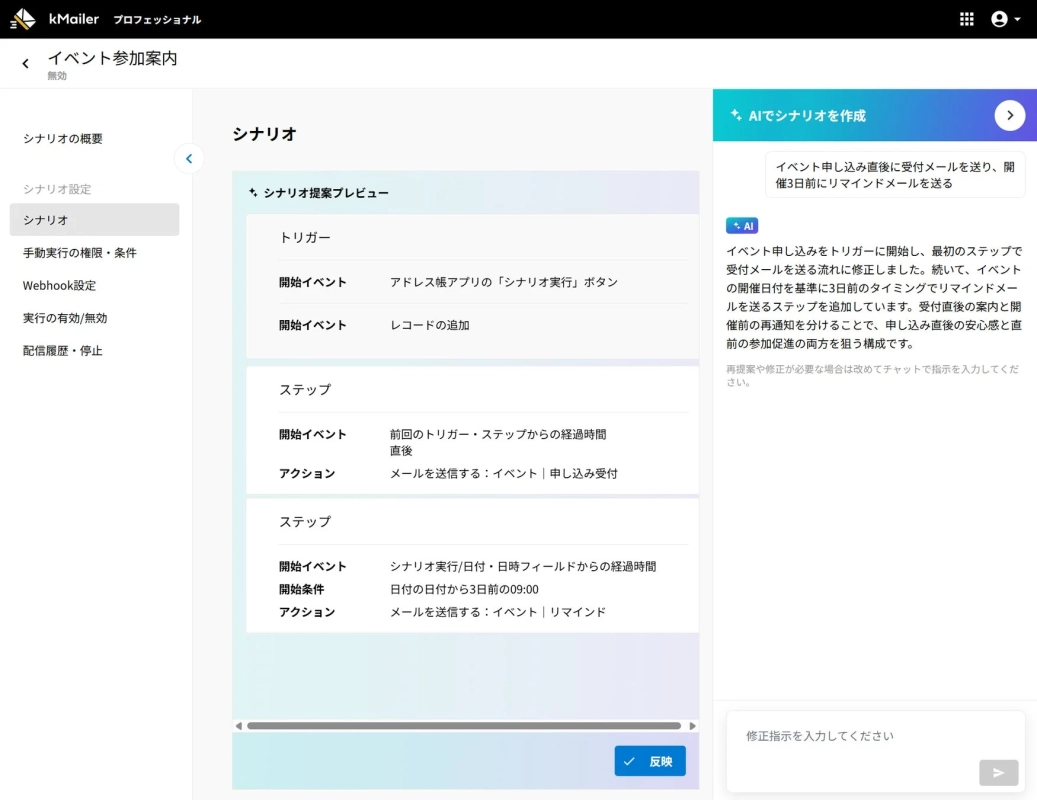
Task: Open the app launcher grid icon
Action: [966, 18]
